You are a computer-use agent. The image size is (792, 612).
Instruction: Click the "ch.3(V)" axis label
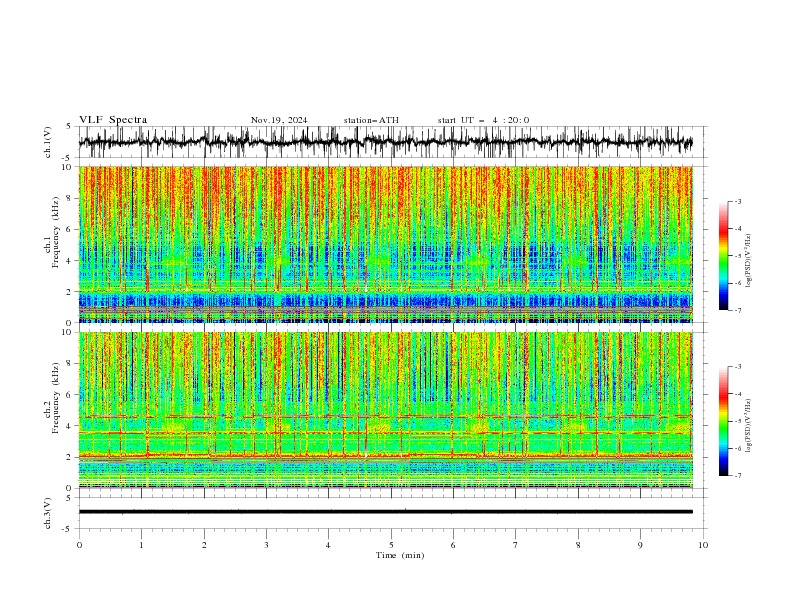click(x=48, y=513)
